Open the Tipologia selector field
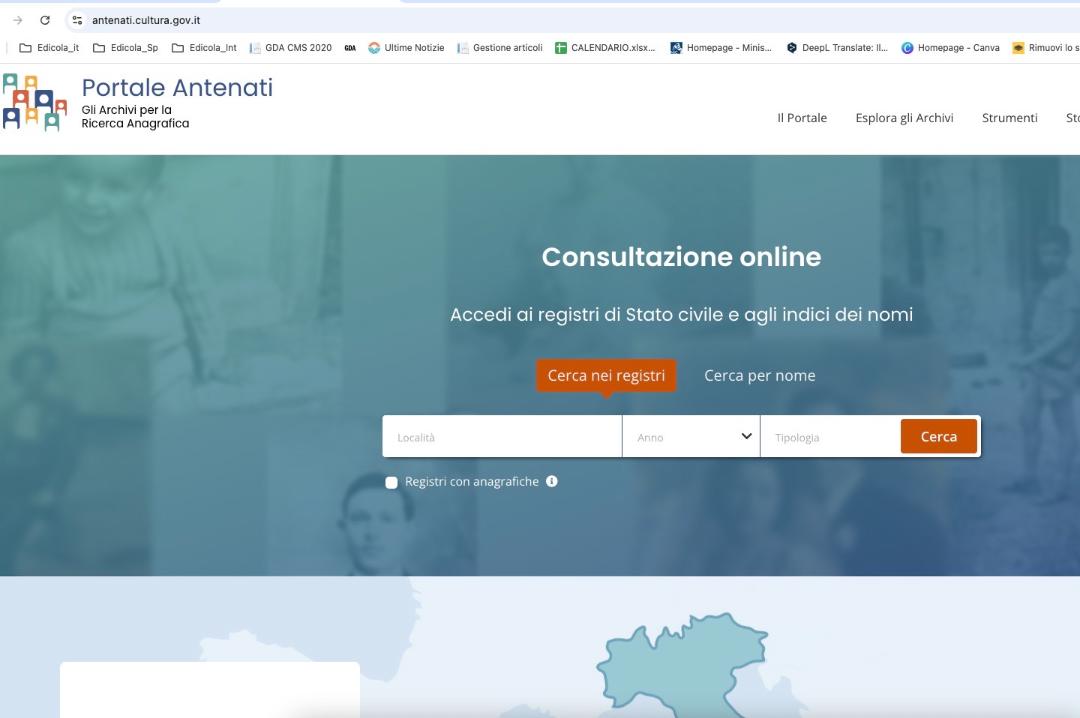The image size is (1080, 718). click(829, 437)
